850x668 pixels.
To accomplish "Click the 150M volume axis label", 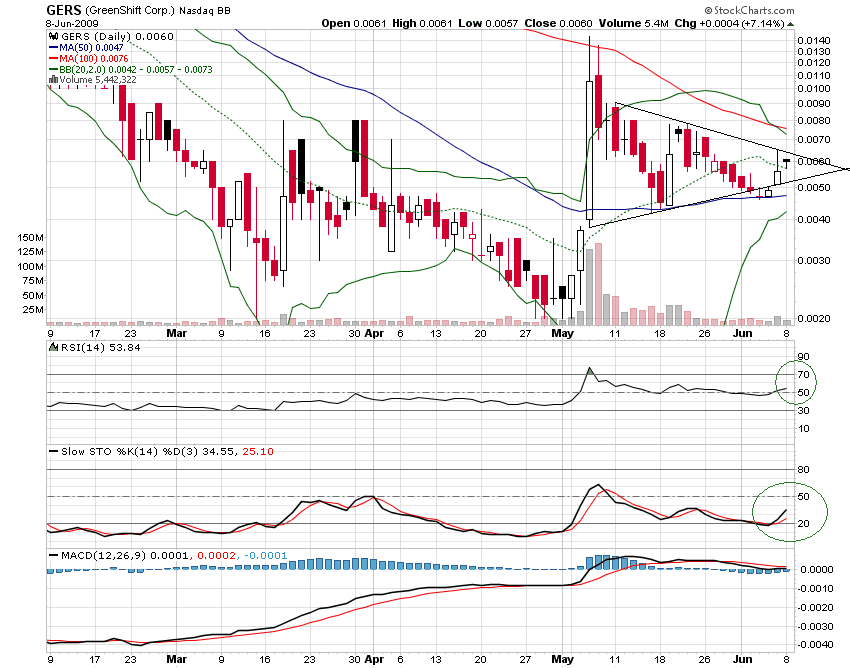I will [x=31, y=237].
